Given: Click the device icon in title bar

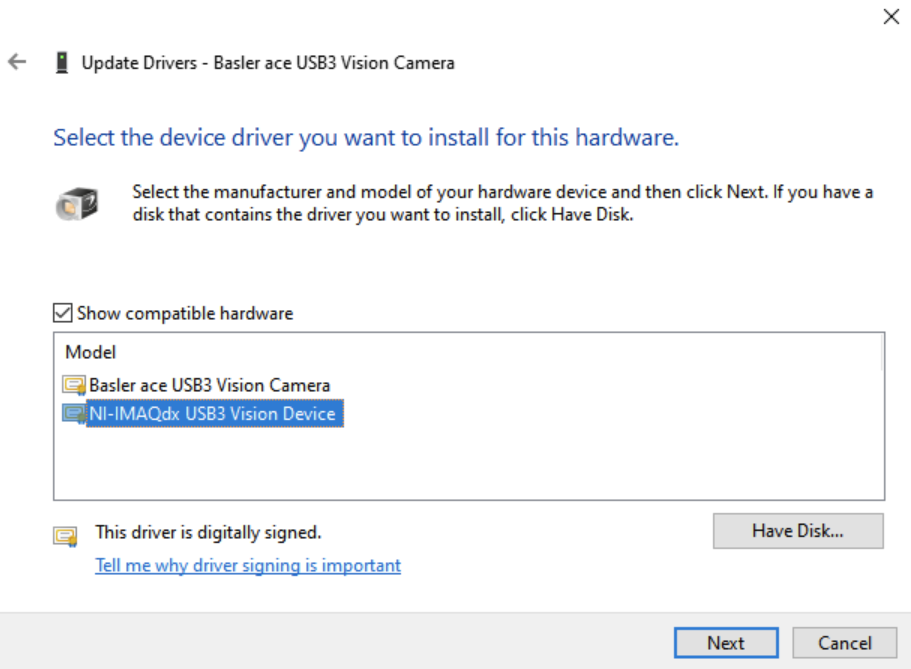Looking at the screenshot, I should (x=62, y=62).
